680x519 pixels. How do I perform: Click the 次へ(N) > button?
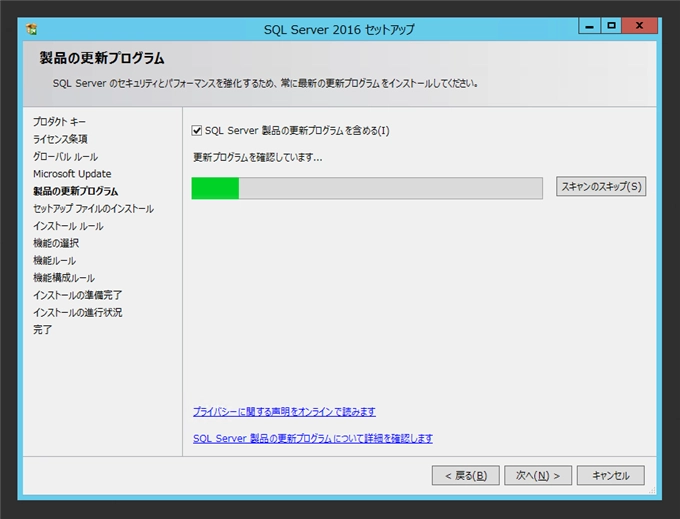click(538, 476)
